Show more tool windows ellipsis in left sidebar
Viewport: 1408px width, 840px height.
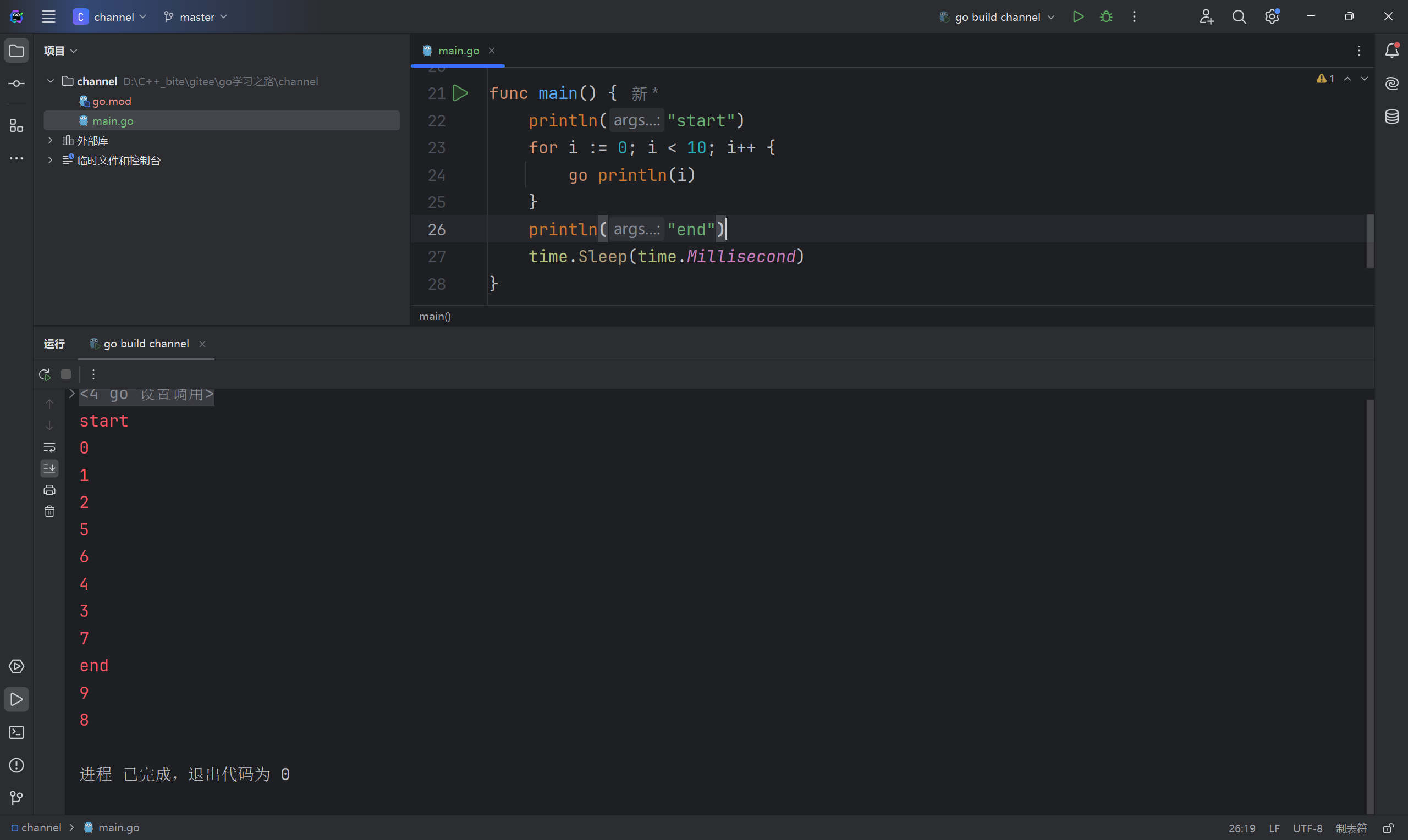click(x=16, y=158)
